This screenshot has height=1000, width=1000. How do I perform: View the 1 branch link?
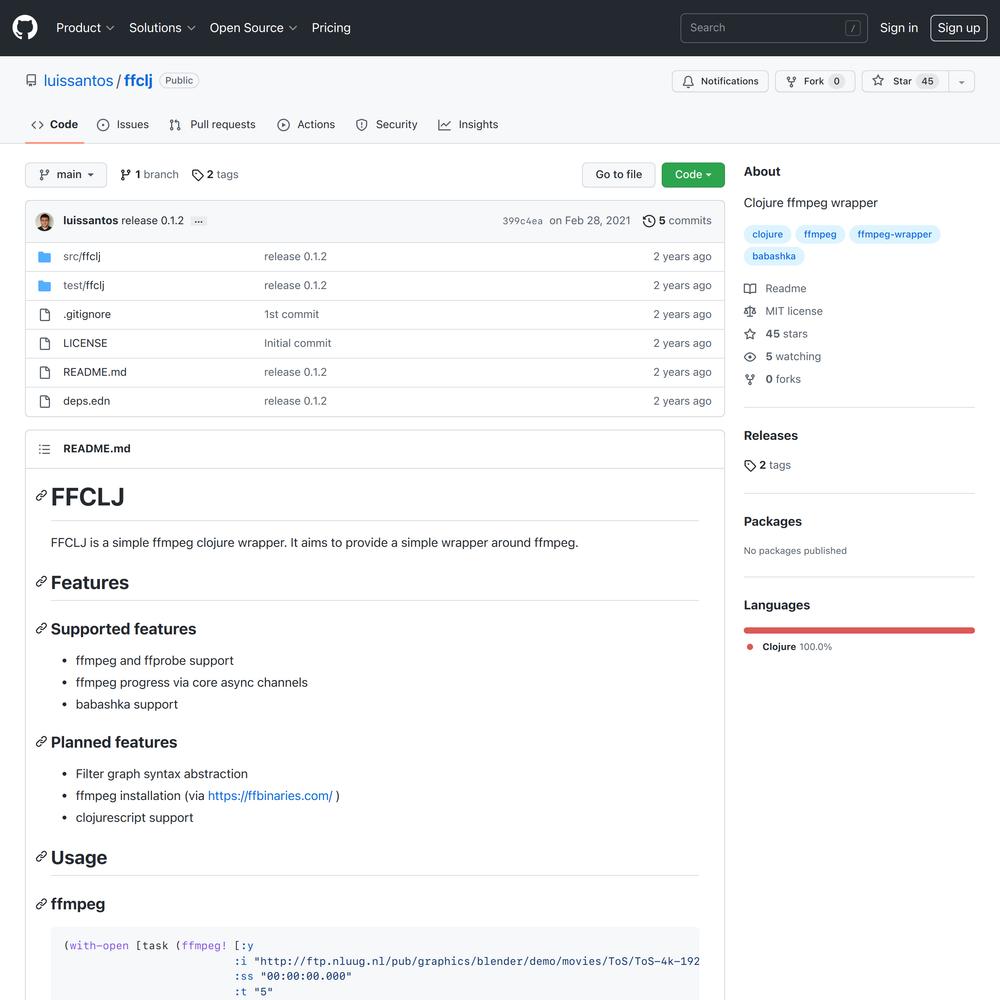[149, 174]
